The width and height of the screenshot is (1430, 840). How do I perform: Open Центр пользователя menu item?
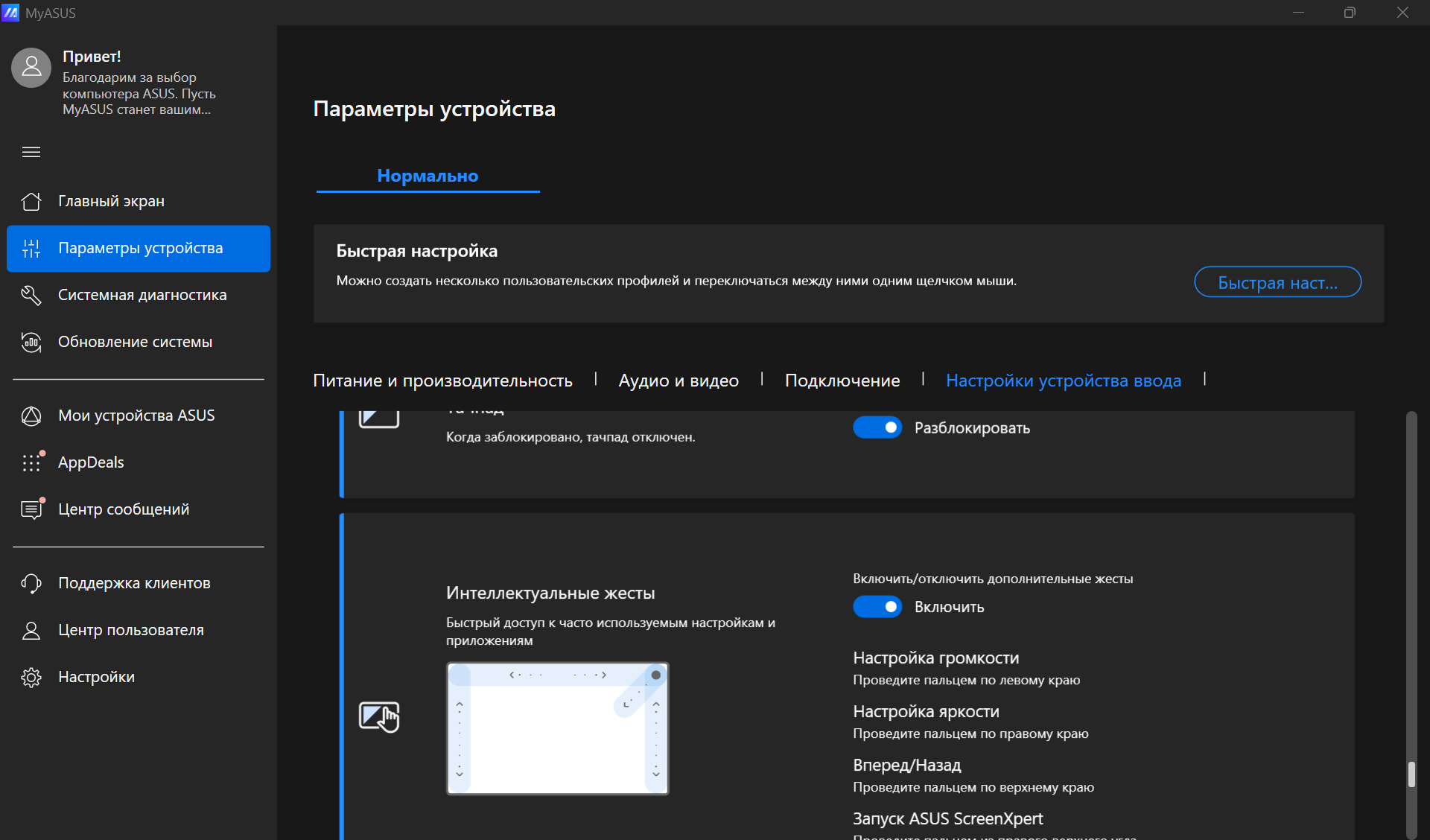pyautogui.click(x=131, y=630)
